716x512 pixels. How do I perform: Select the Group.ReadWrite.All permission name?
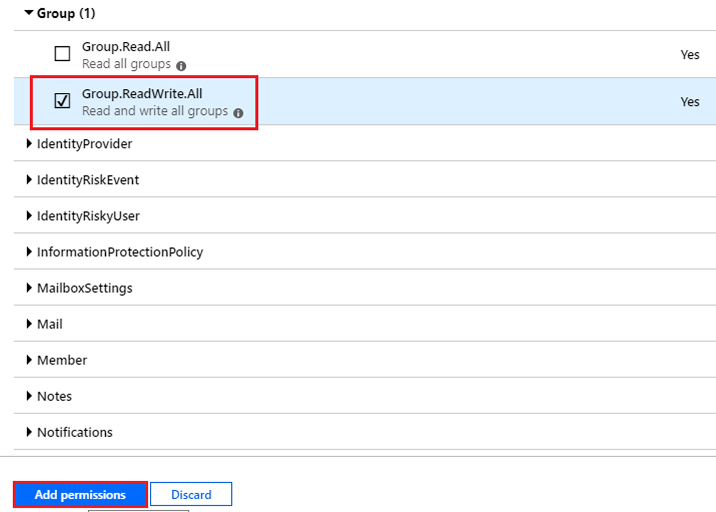142,94
